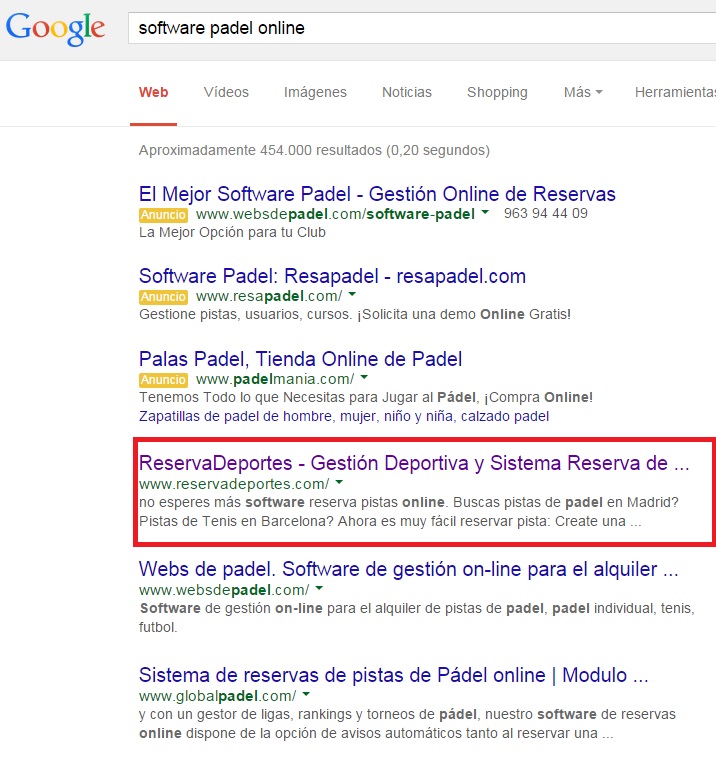The width and height of the screenshot is (716, 769).
Task: Expand the Más dropdown menu
Action: [582, 92]
